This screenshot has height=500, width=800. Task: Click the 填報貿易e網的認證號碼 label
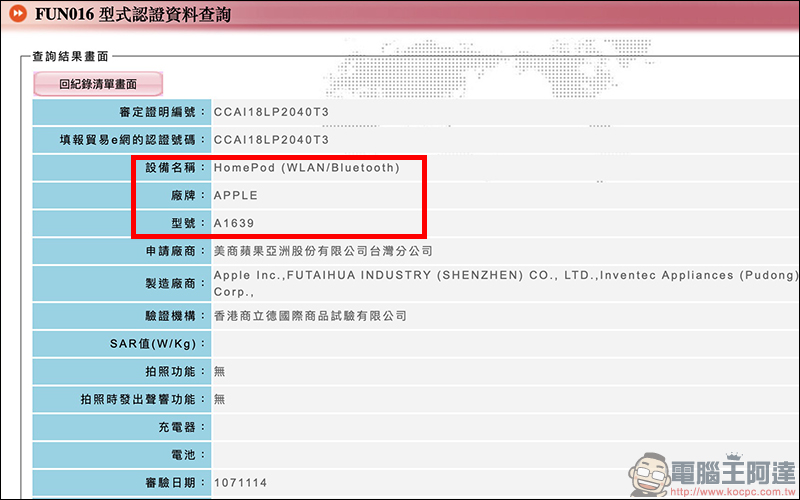133,140
